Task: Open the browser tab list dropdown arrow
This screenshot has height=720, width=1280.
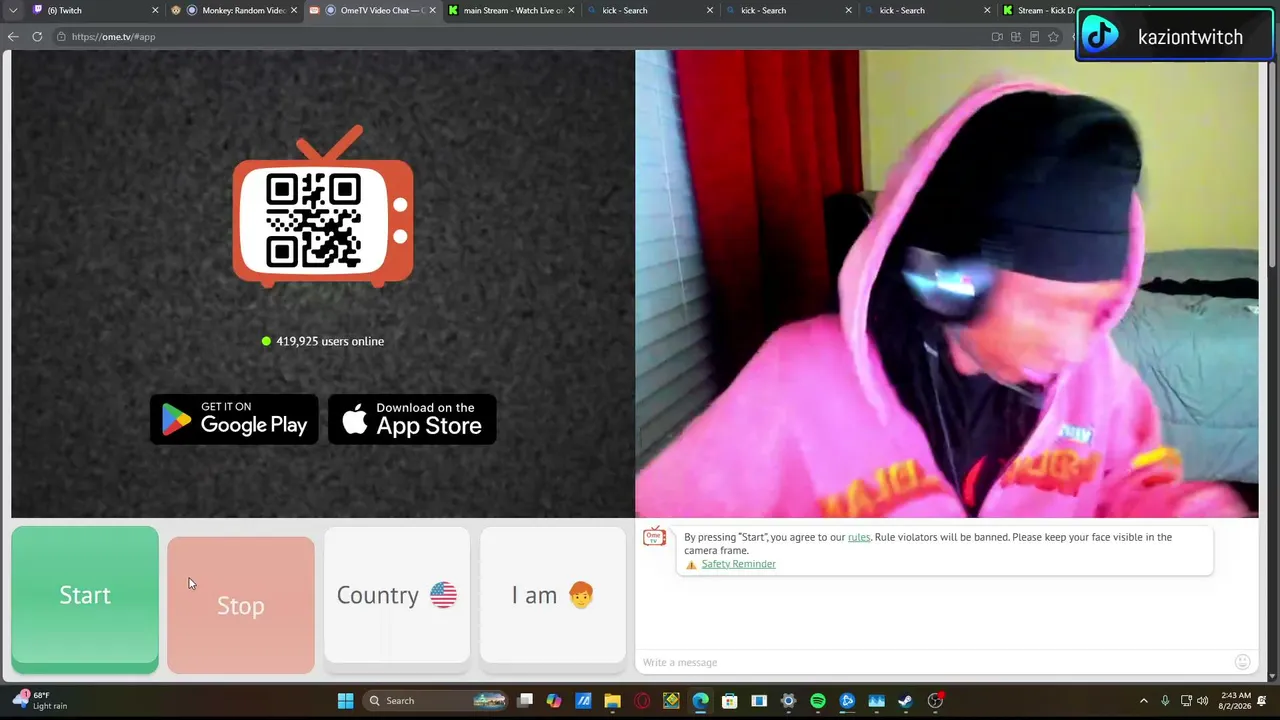Action: tap(13, 10)
